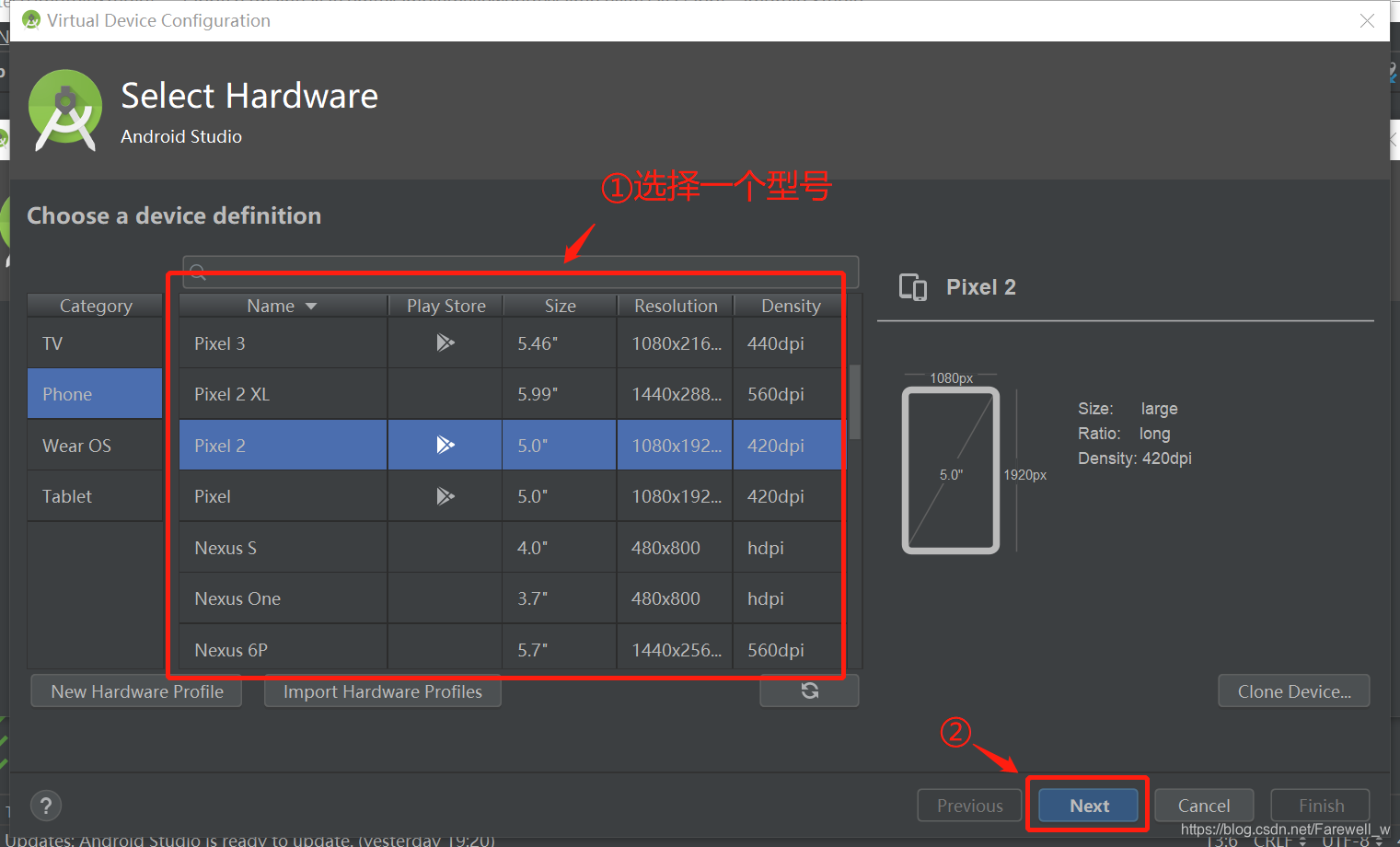
Task: Select the Nexus S device row
Action: (512, 548)
